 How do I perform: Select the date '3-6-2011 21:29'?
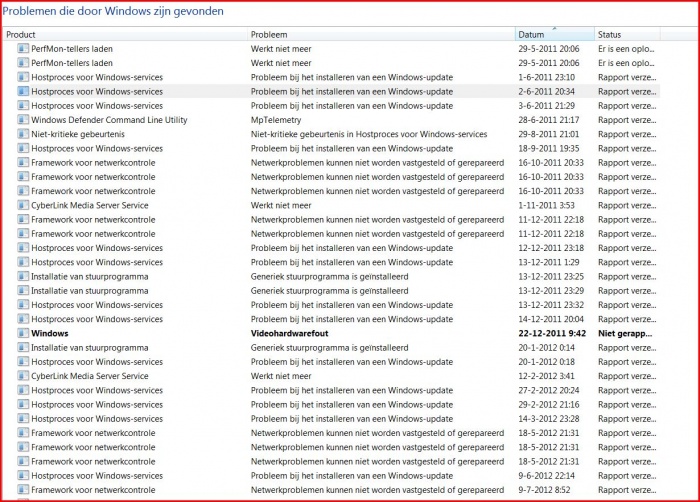[546, 105]
